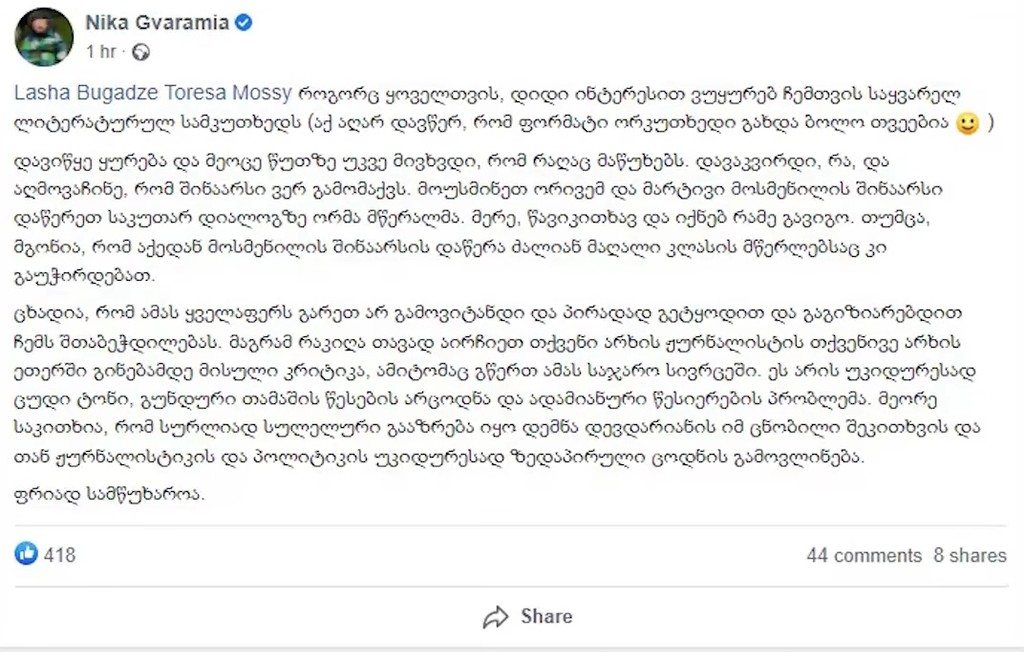Expand the 44 comments
This screenshot has height=652, width=1024.
(x=864, y=555)
